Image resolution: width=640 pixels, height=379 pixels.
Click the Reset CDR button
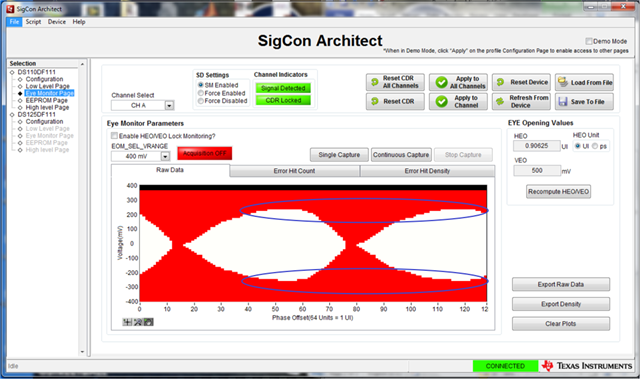point(395,101)
